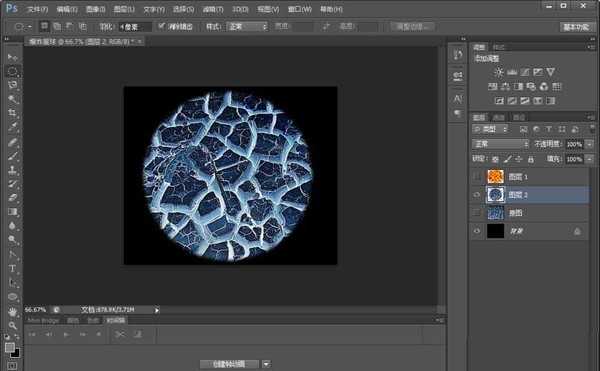
Task: Hide the 图层 2 layer visibility
Action: point(476,195)
